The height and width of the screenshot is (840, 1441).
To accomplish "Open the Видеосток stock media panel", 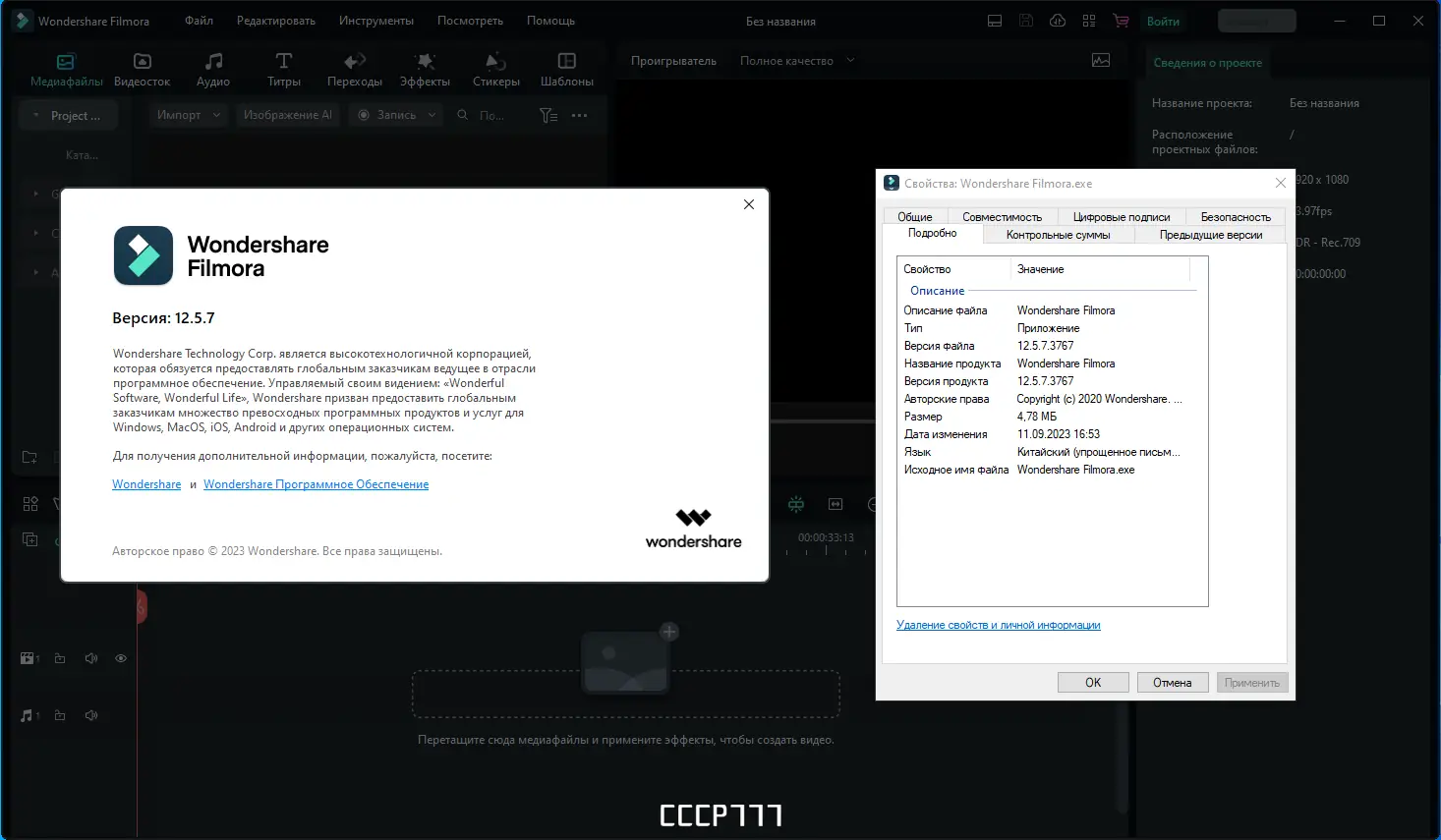I will click(x=142, y=70).
